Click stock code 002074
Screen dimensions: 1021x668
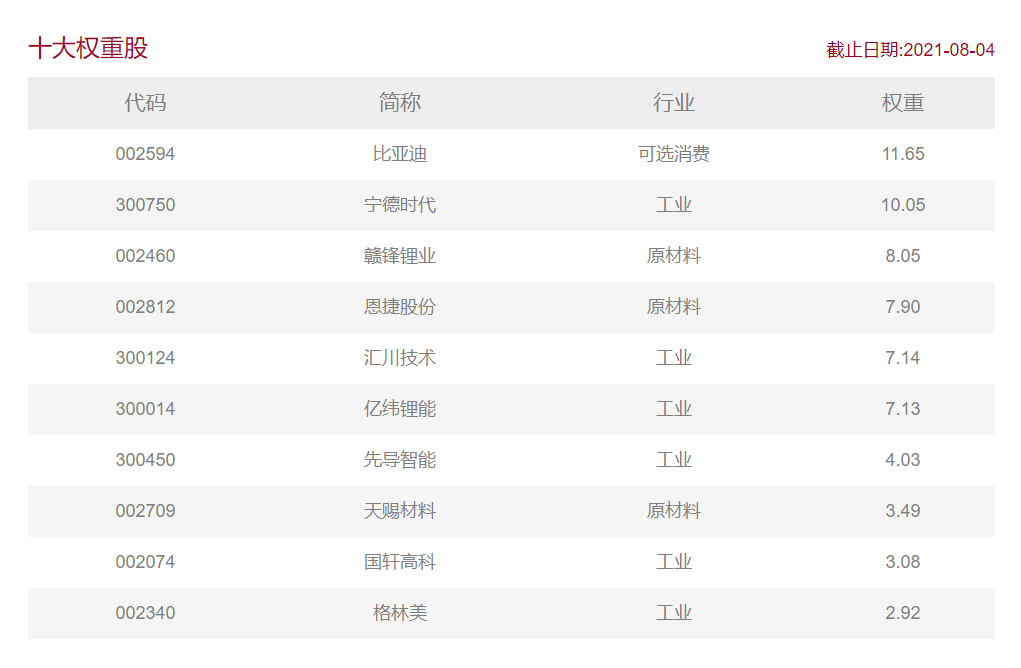(x=145, y=562)
